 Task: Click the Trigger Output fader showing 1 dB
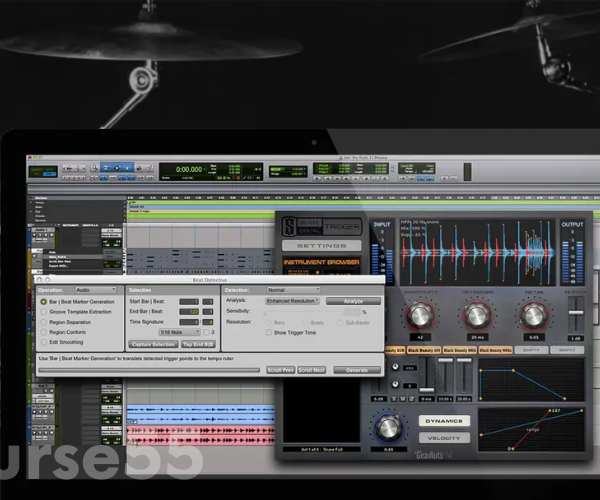click(576, 314)
